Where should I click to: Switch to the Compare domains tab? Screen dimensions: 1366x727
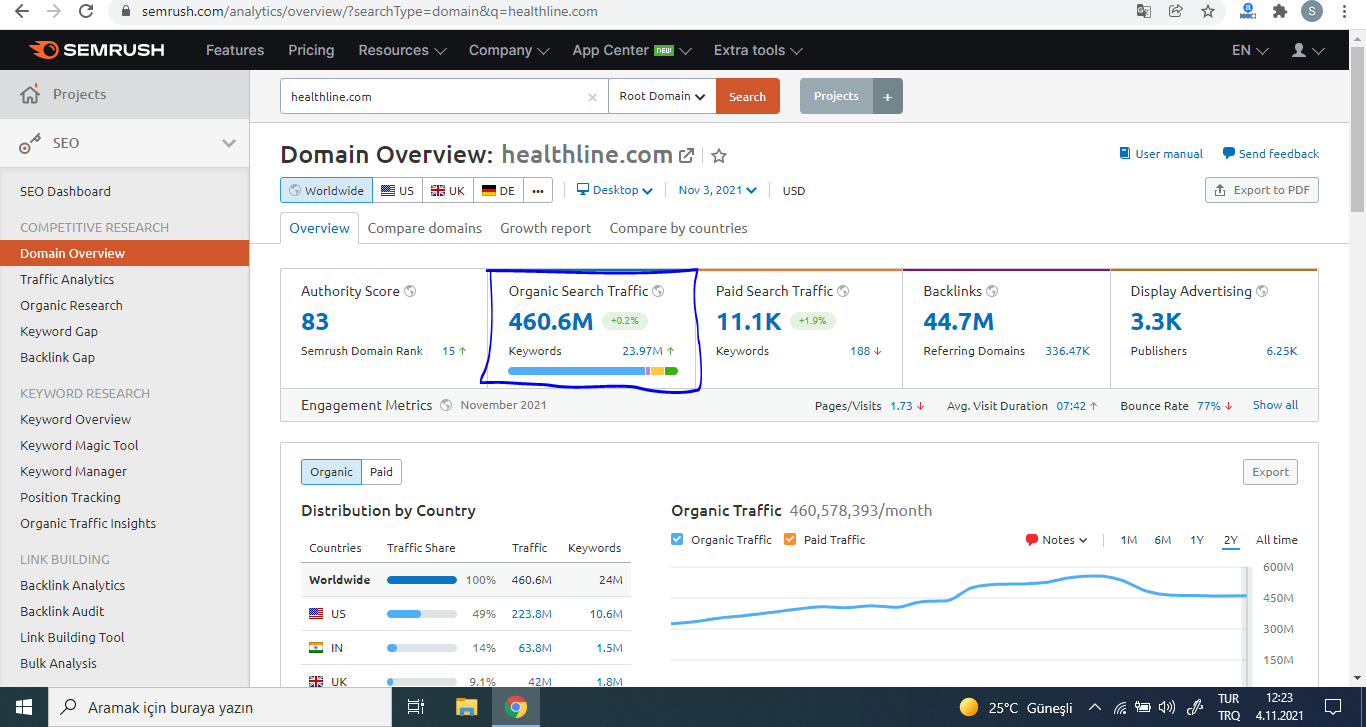(425, 228)
